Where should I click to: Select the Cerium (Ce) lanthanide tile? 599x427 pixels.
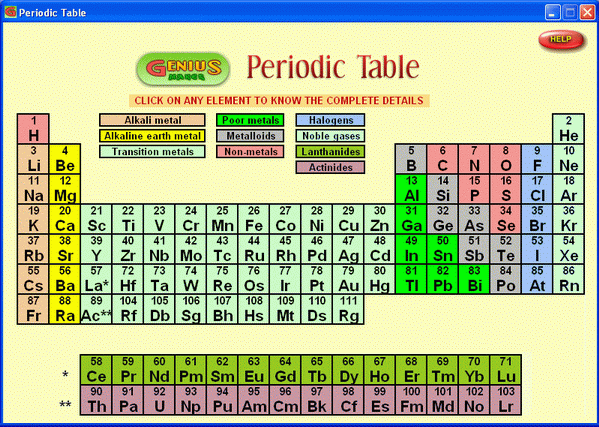96,370
